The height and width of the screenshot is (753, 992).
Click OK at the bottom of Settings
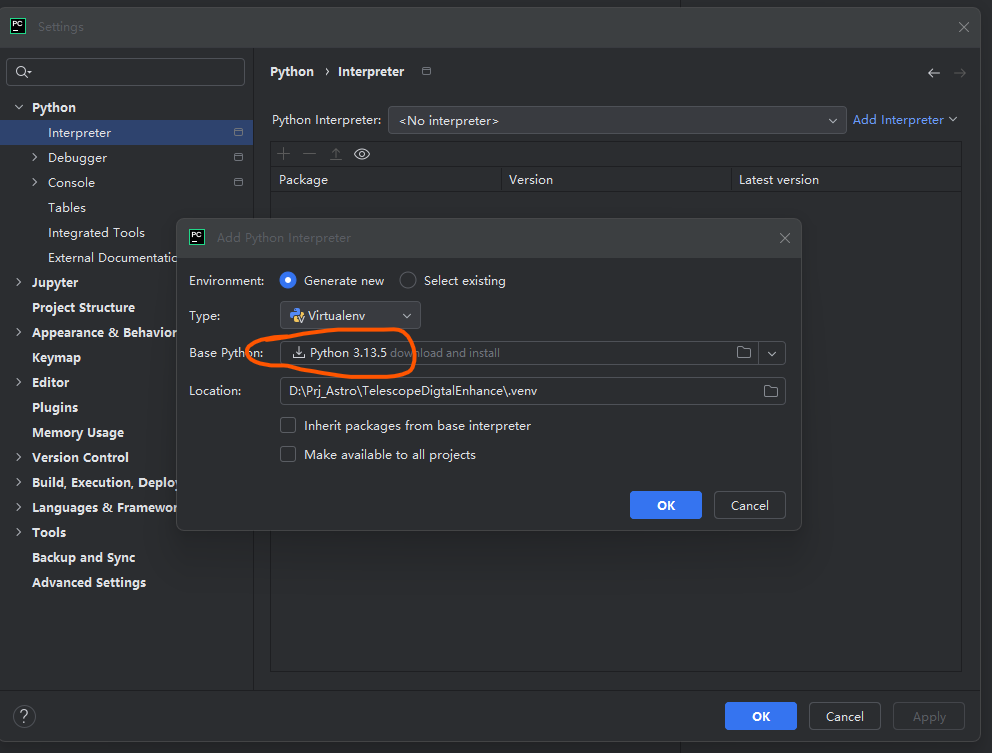coord(760,716)
